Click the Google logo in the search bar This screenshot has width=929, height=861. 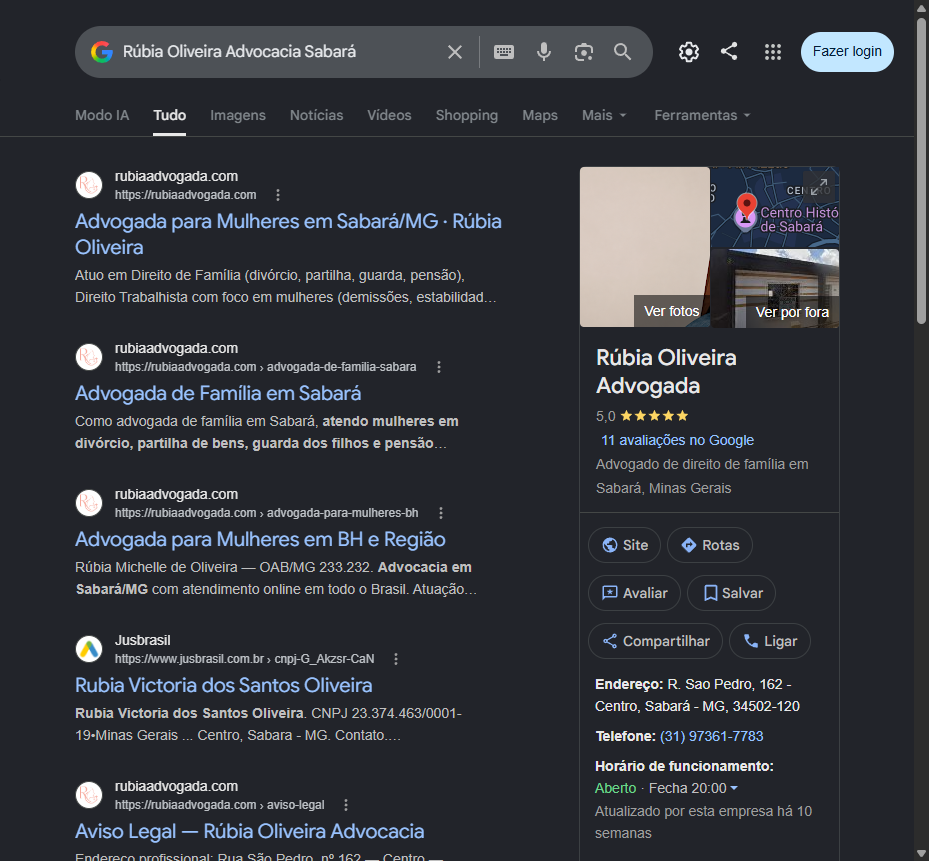click(x=102, y=52)
